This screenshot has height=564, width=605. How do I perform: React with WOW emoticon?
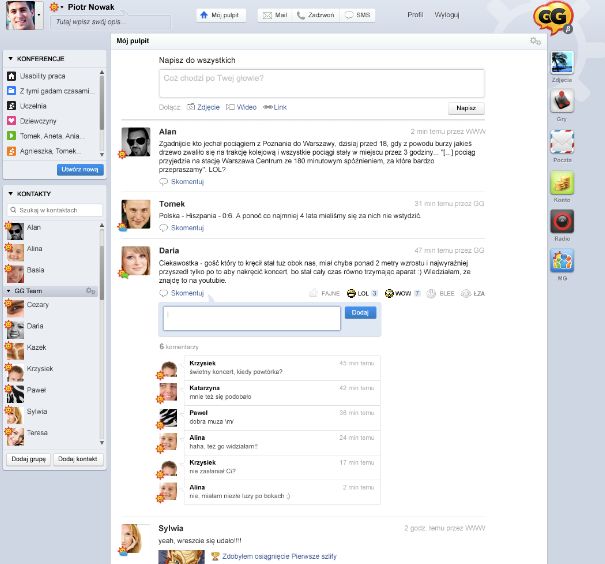pyautogui.click(x=389, y=294)
